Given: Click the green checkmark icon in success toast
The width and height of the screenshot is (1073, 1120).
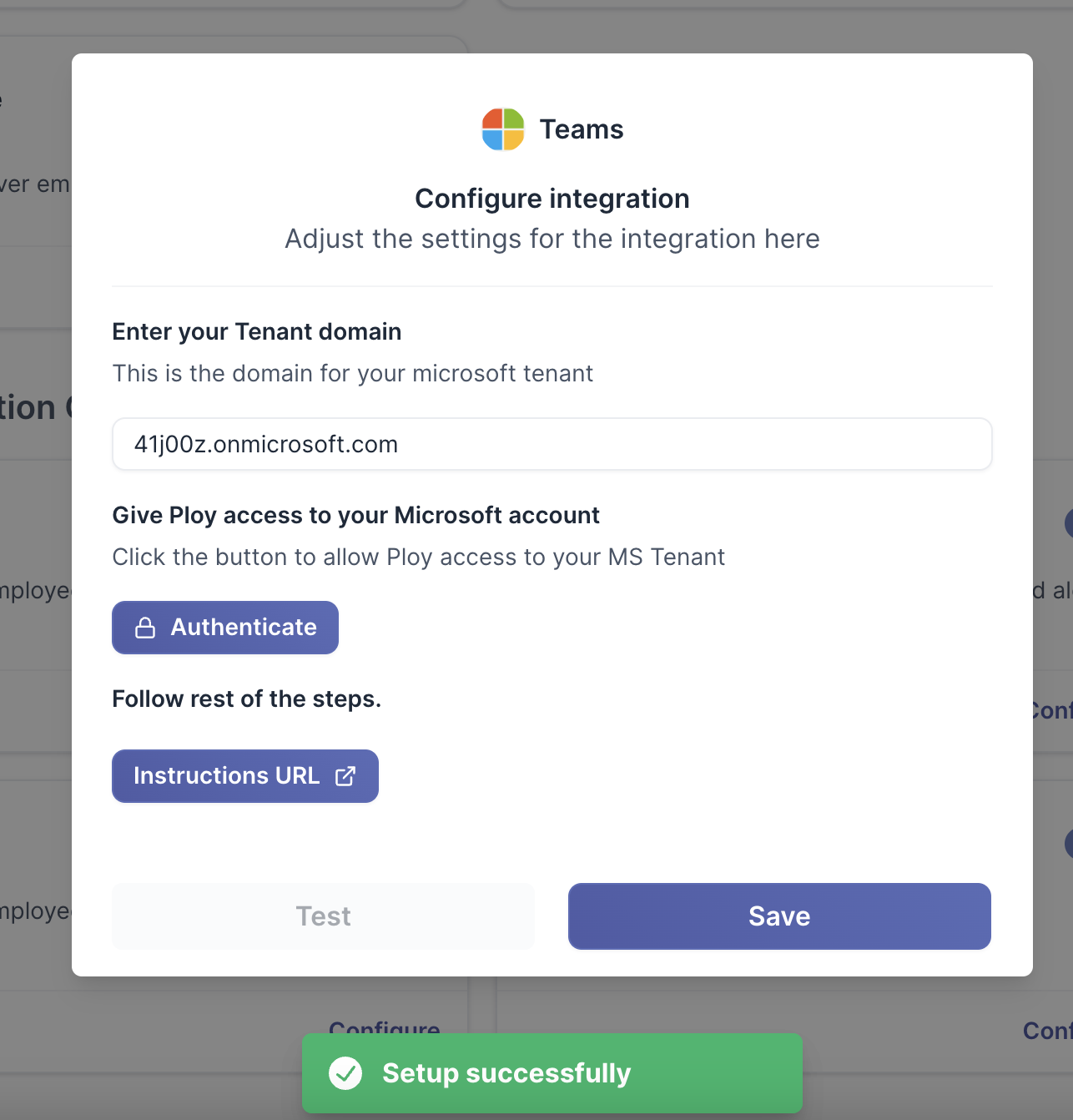Looking at the screenshot, I should click(x=345, y=1073).
